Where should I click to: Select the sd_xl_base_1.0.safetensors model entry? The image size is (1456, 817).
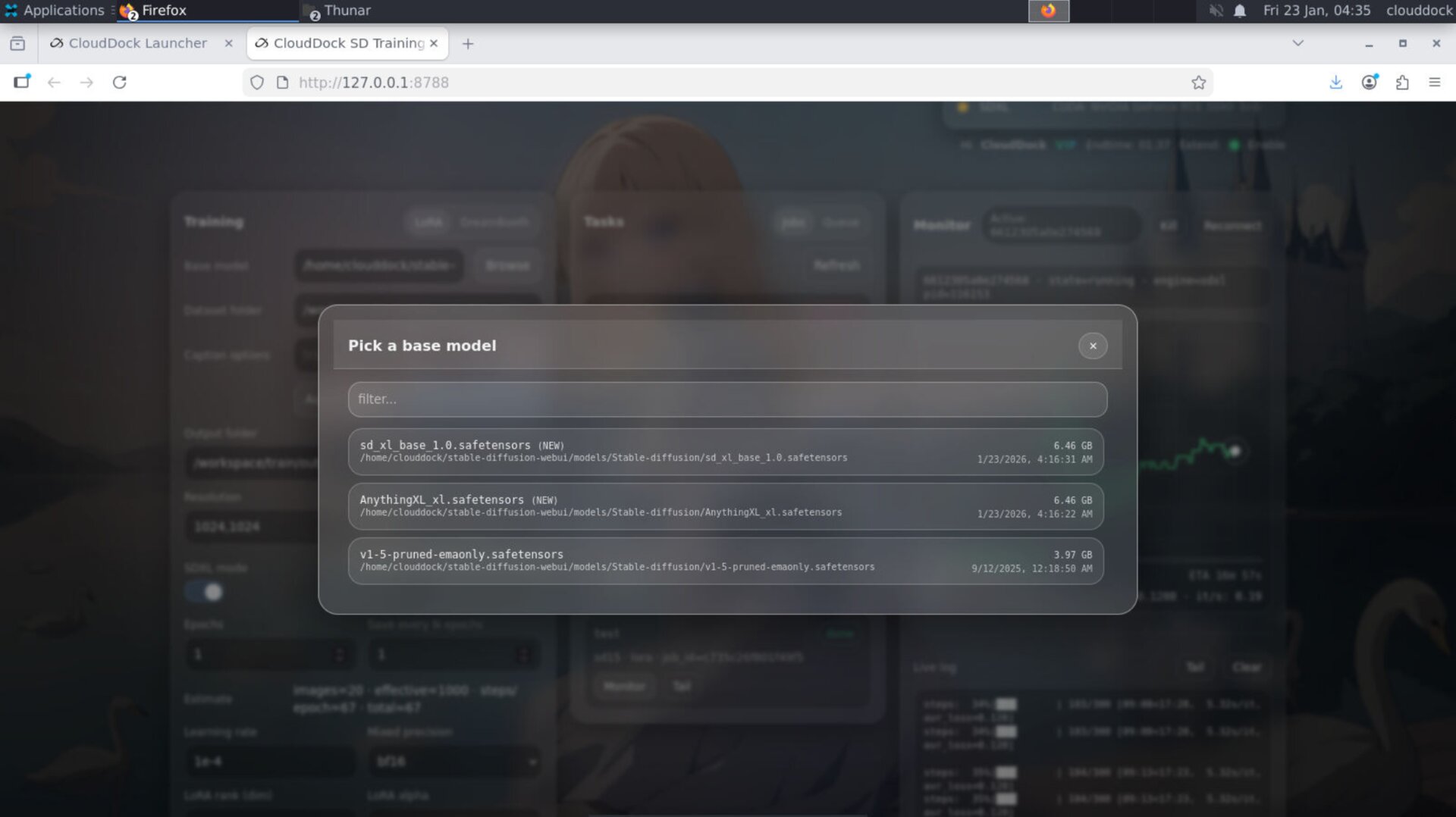pyautogui.click(x=726, y=451)
